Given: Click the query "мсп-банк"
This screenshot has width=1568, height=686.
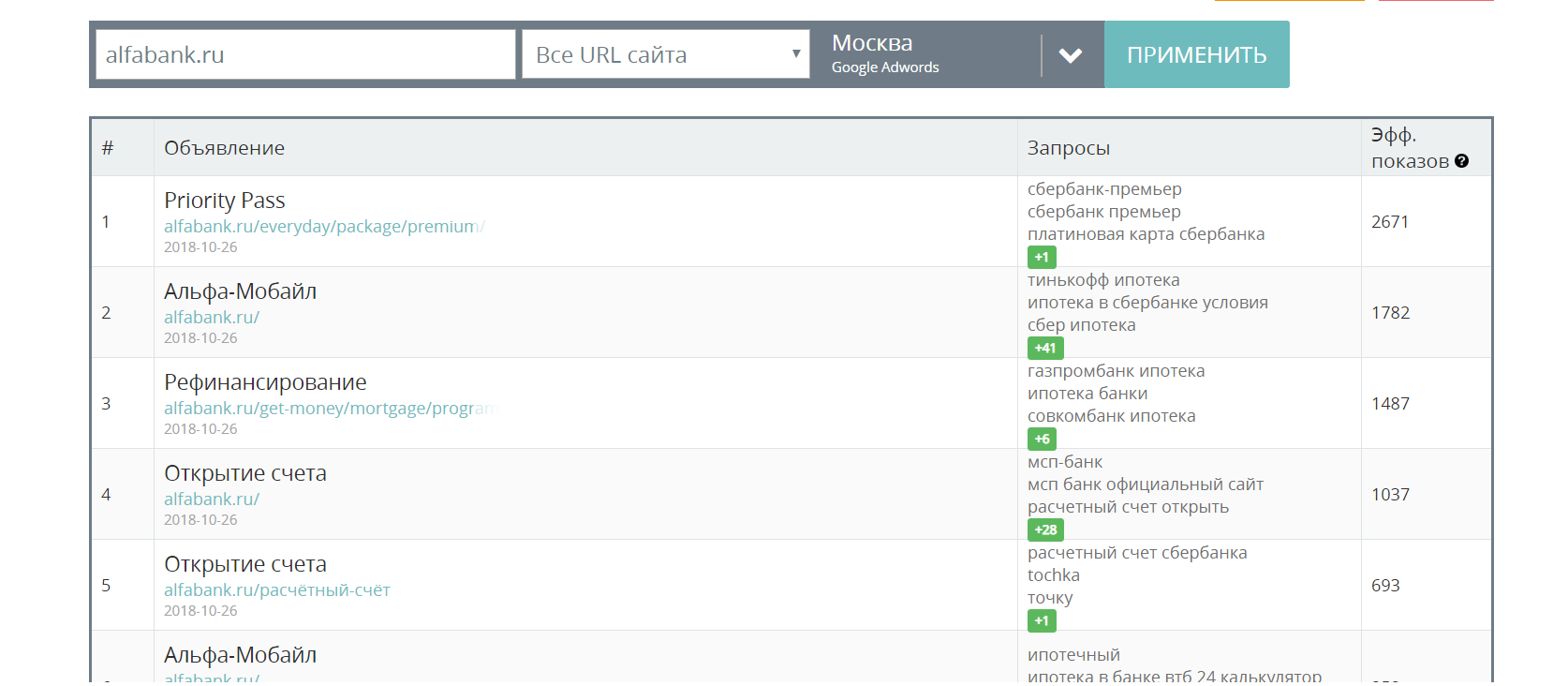Looking at the screenshot, I should click(1065, 462).
